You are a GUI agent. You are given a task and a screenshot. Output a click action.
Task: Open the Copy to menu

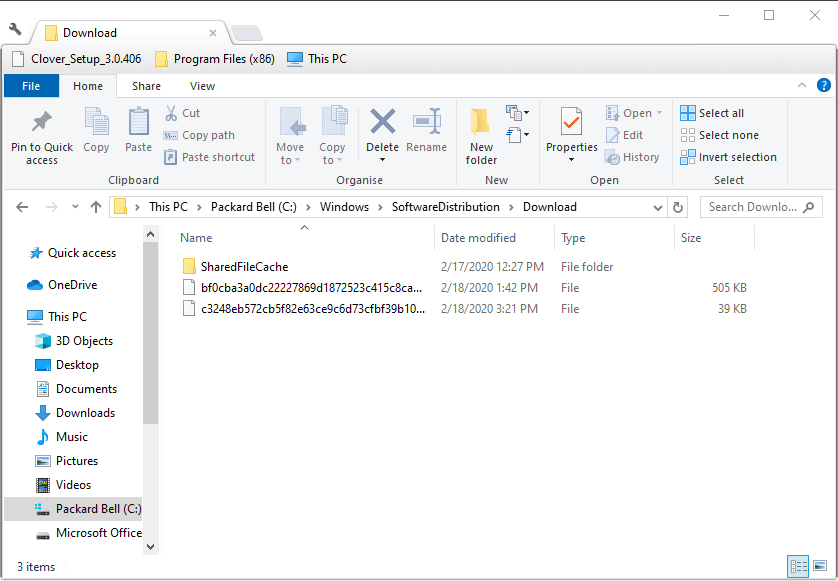click(332, 136)
